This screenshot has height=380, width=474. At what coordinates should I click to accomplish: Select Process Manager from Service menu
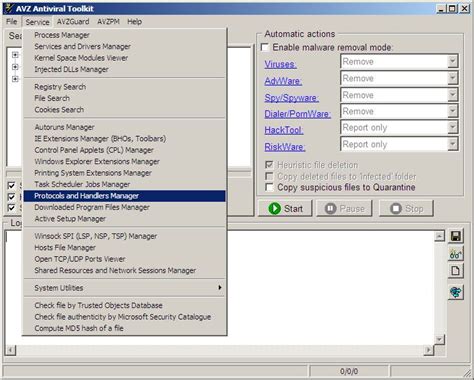125,35
